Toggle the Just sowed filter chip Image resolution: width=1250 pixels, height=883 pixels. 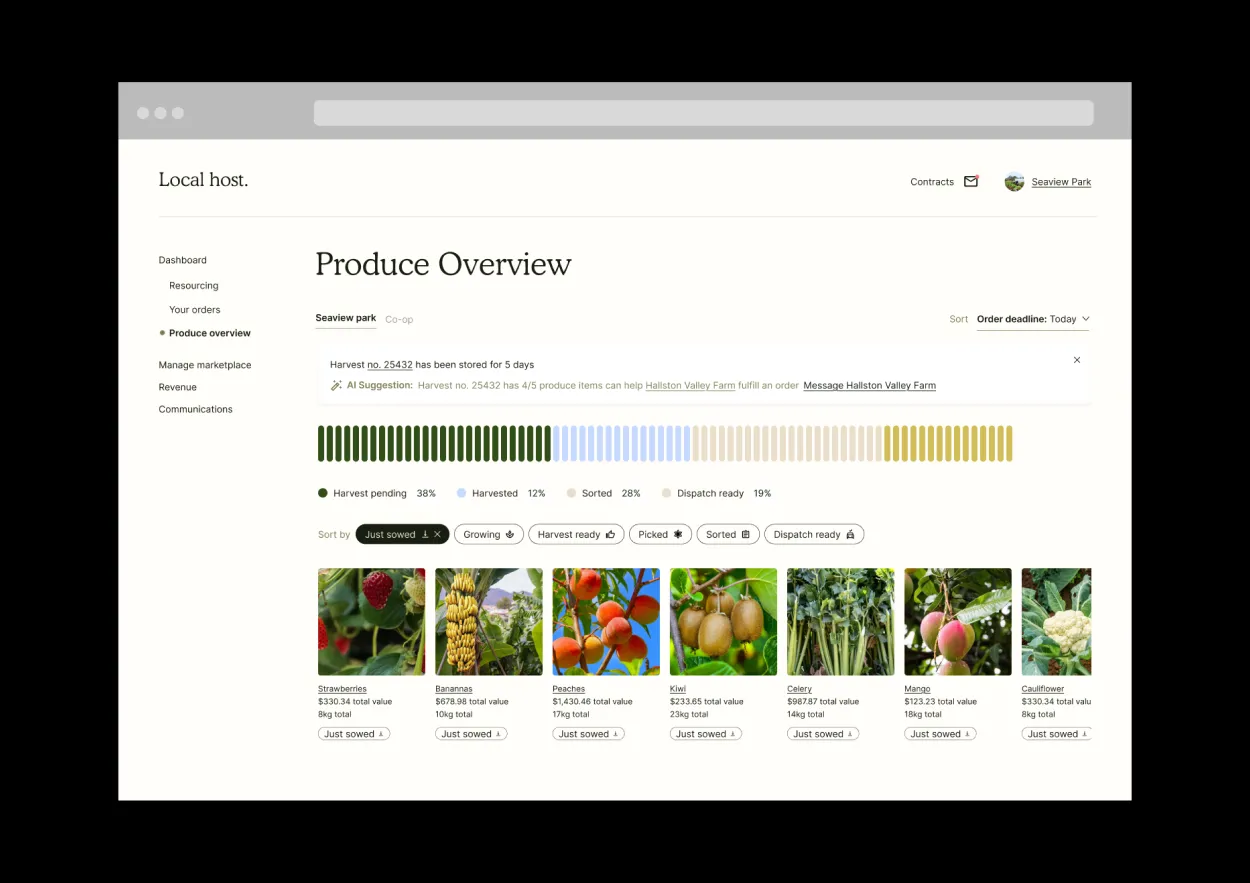(x=403, y=535)
